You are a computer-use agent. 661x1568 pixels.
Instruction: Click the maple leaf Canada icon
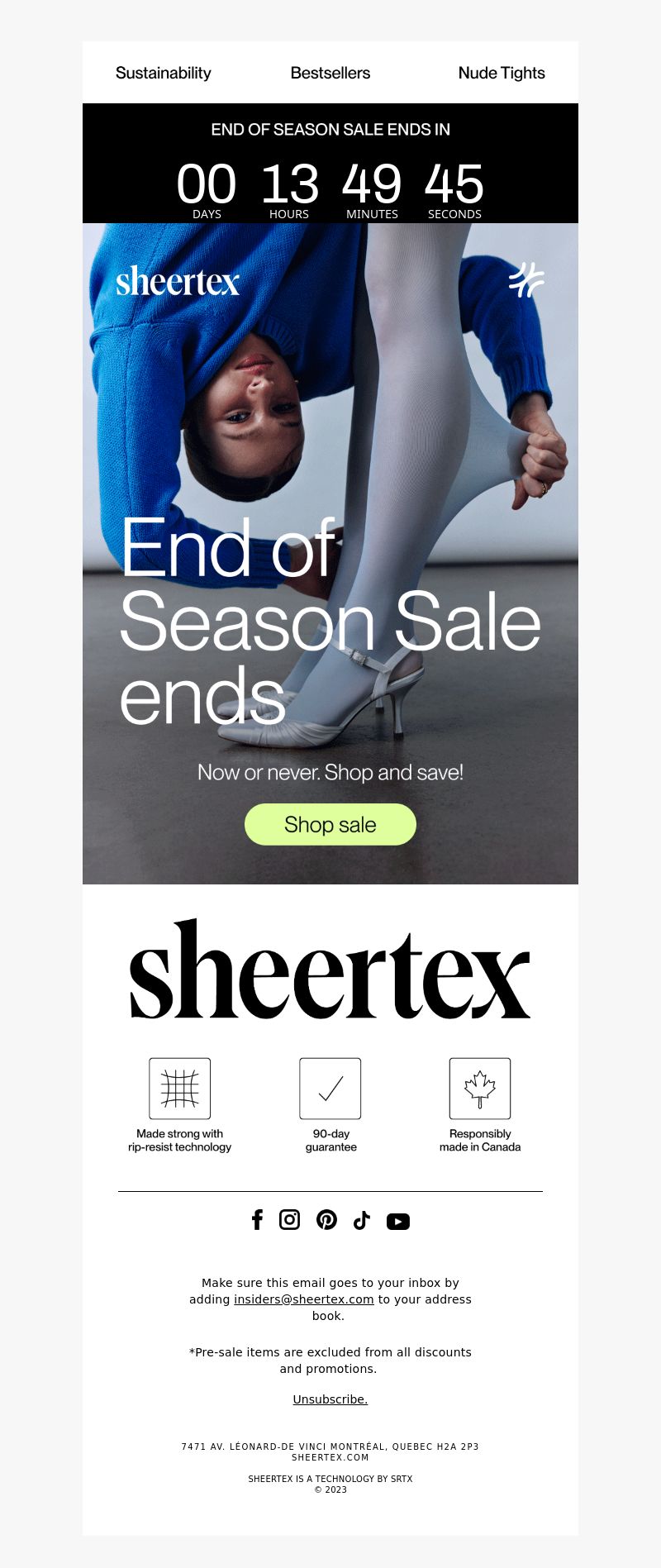[480, 1089]
